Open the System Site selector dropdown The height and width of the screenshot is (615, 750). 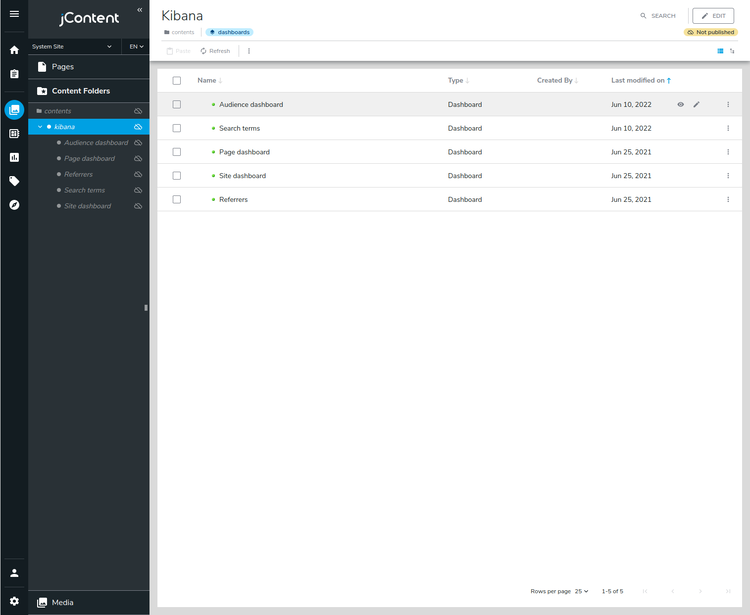pyautogui.click(x=72, y=46)
